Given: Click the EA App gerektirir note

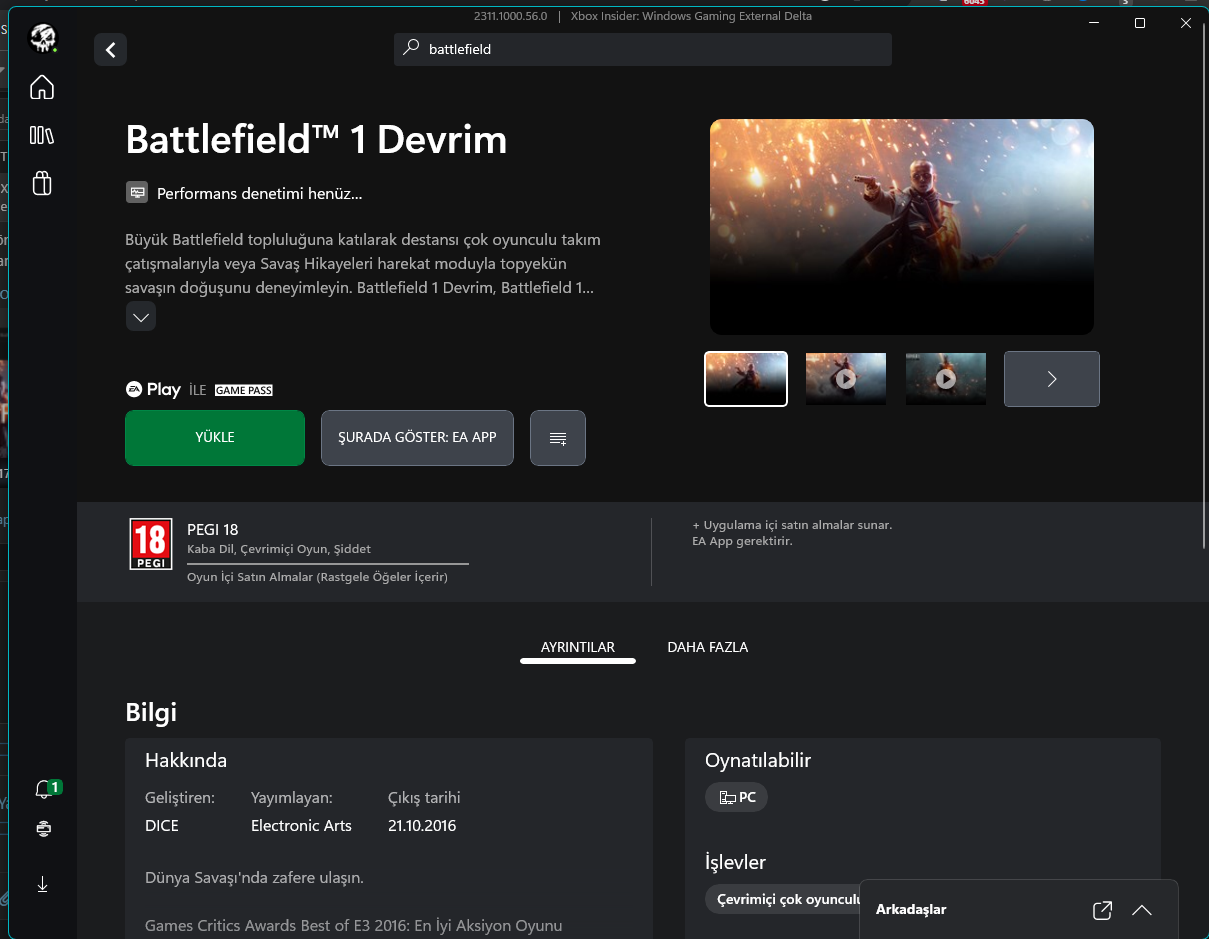Looking at the screenshot, I should click(x=742, y=541).
